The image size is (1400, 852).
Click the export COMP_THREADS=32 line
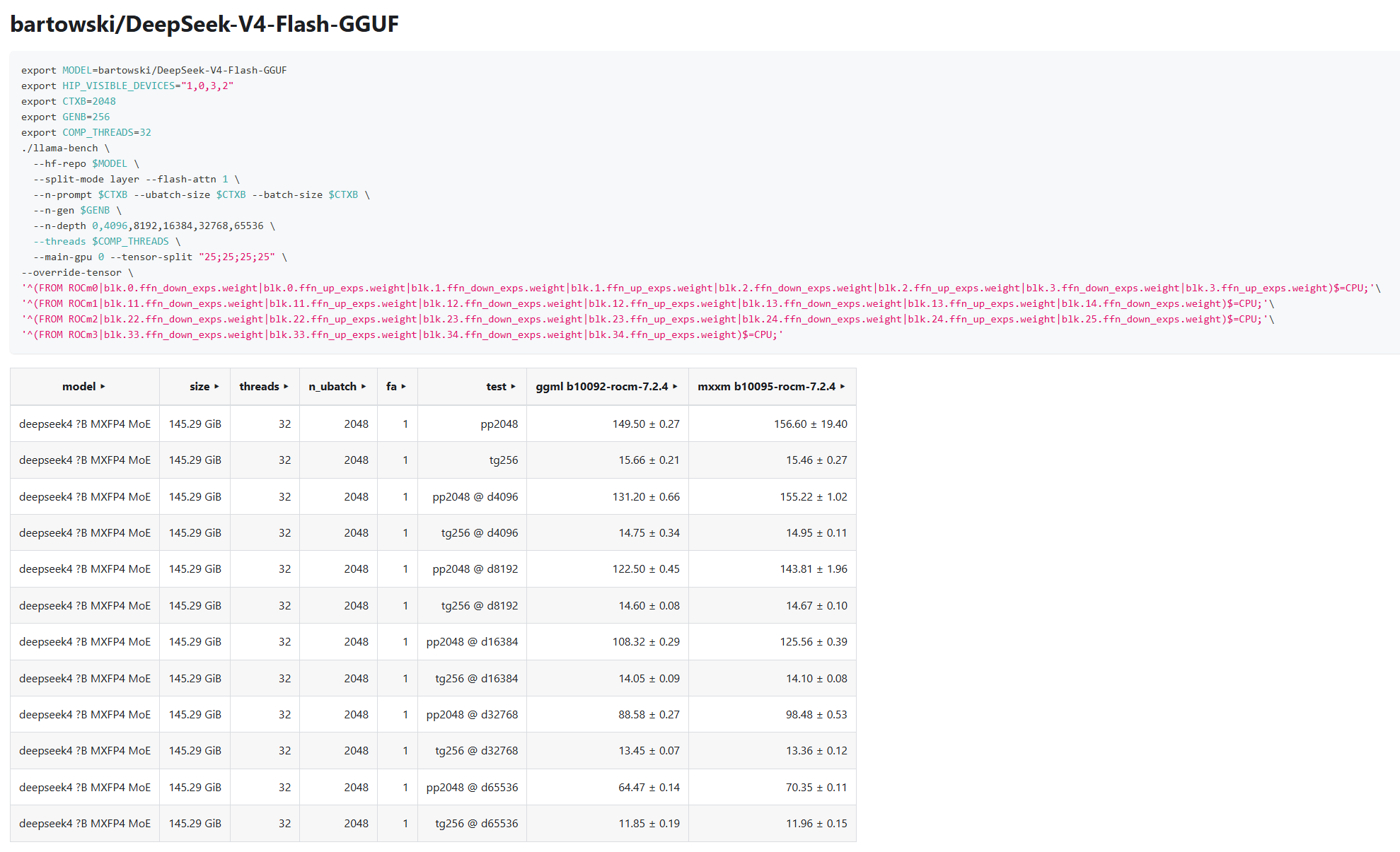click(x=86, y=132)
